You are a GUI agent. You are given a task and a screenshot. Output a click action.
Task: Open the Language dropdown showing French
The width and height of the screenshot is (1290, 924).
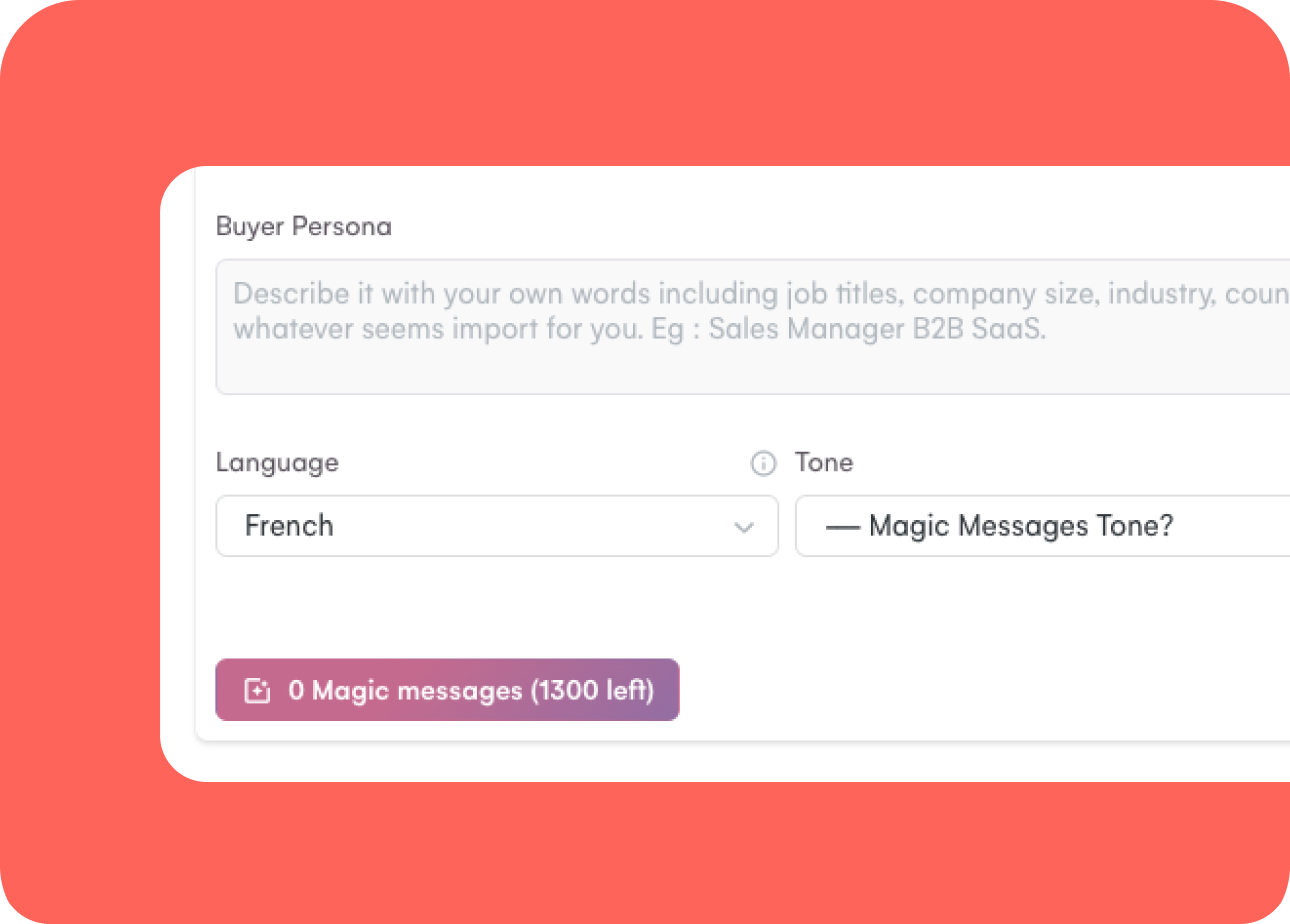click(x=497, y=526)
